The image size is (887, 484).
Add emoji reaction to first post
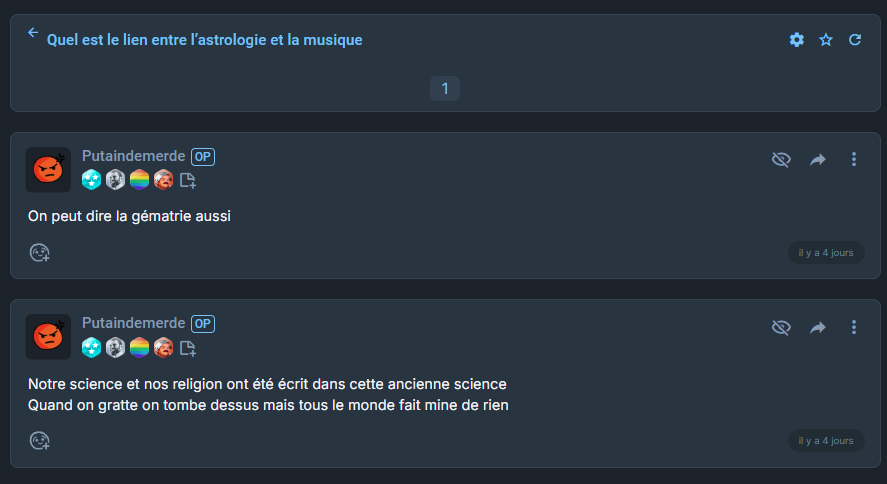pyautogui.click(x=40, y=253)
